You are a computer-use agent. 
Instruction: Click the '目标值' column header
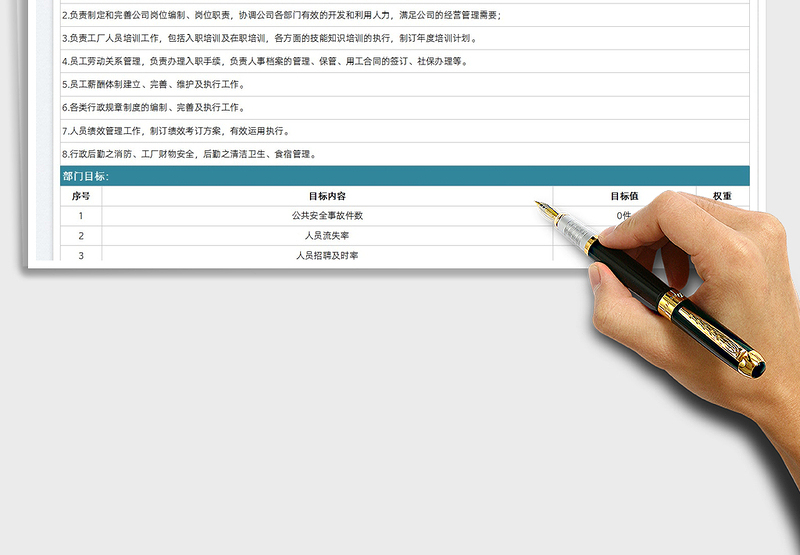tap(624, 196)
